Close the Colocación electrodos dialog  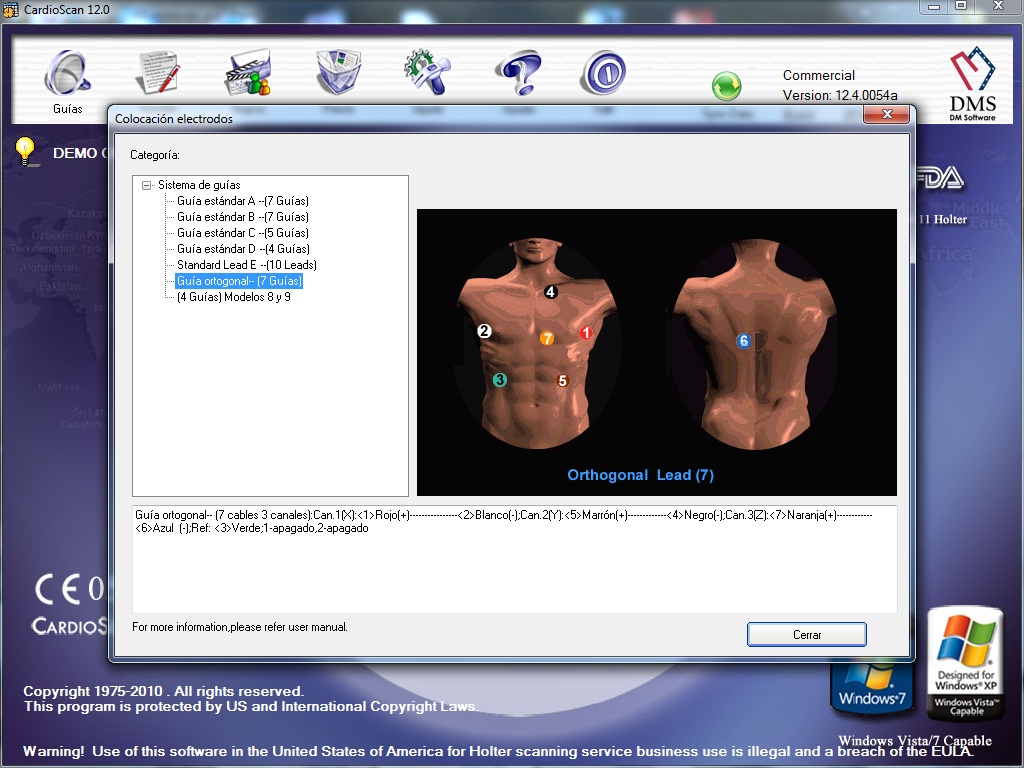(886, 115)
